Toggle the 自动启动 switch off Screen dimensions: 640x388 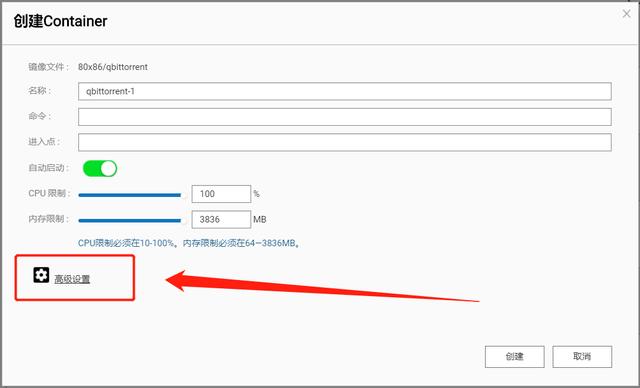pos(100,169)
